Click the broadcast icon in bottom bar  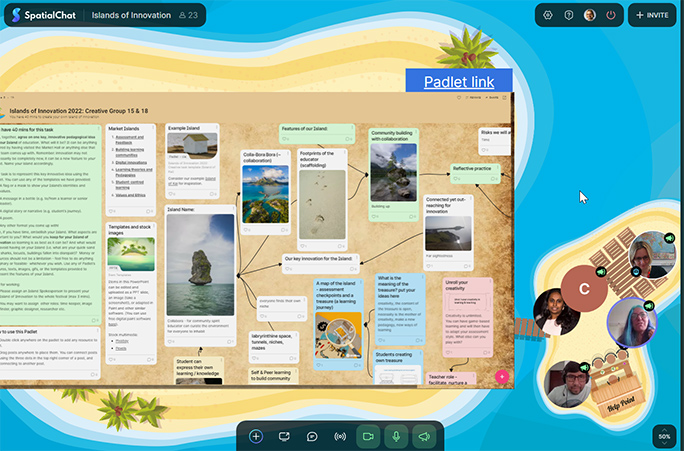[340, 436]
